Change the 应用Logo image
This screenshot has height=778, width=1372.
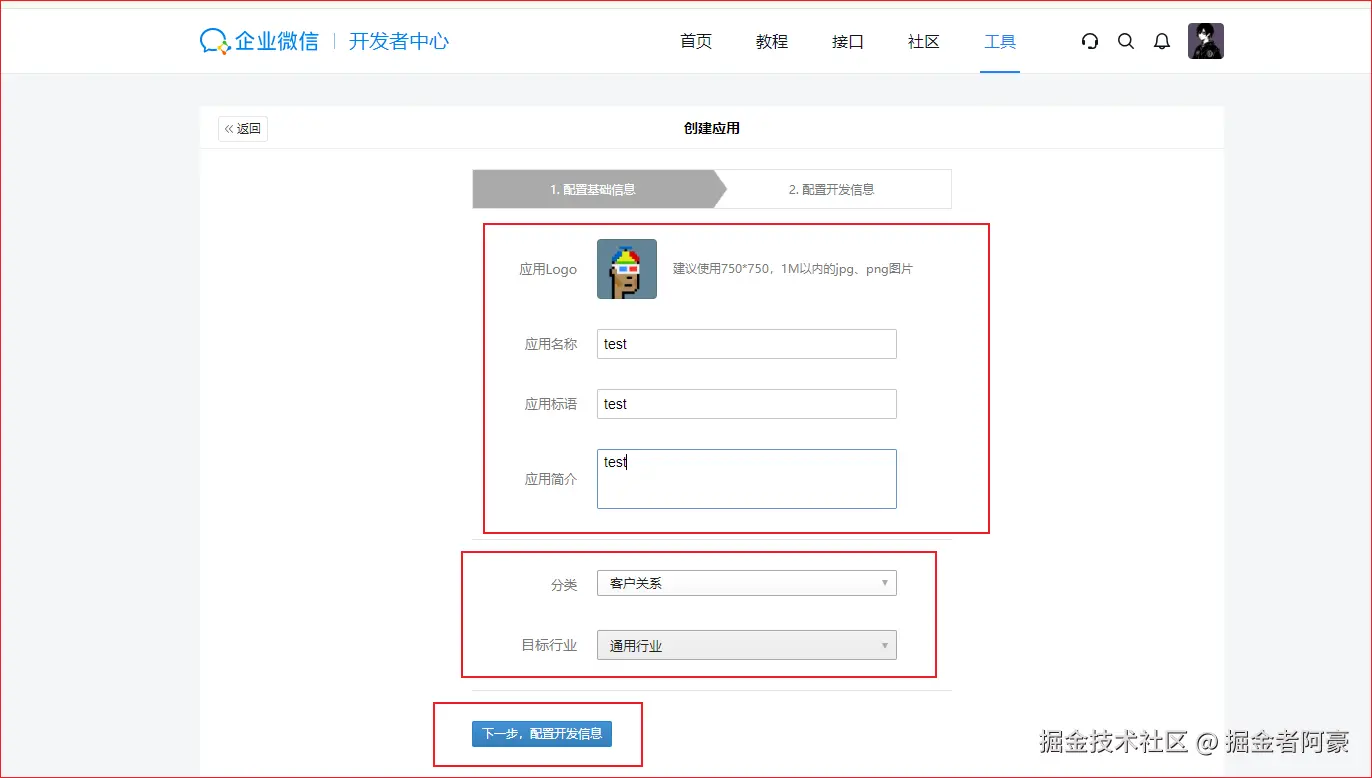pyautogui.click(x=627, y=269)
